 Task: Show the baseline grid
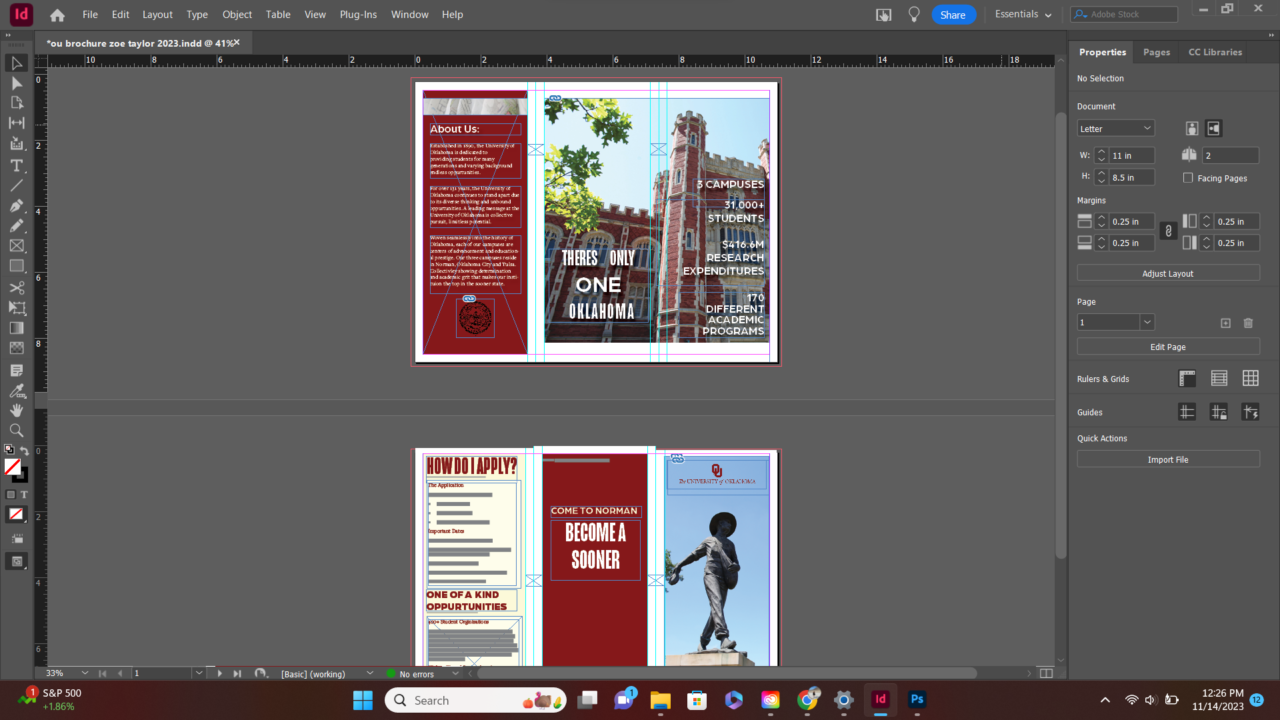1219,378
